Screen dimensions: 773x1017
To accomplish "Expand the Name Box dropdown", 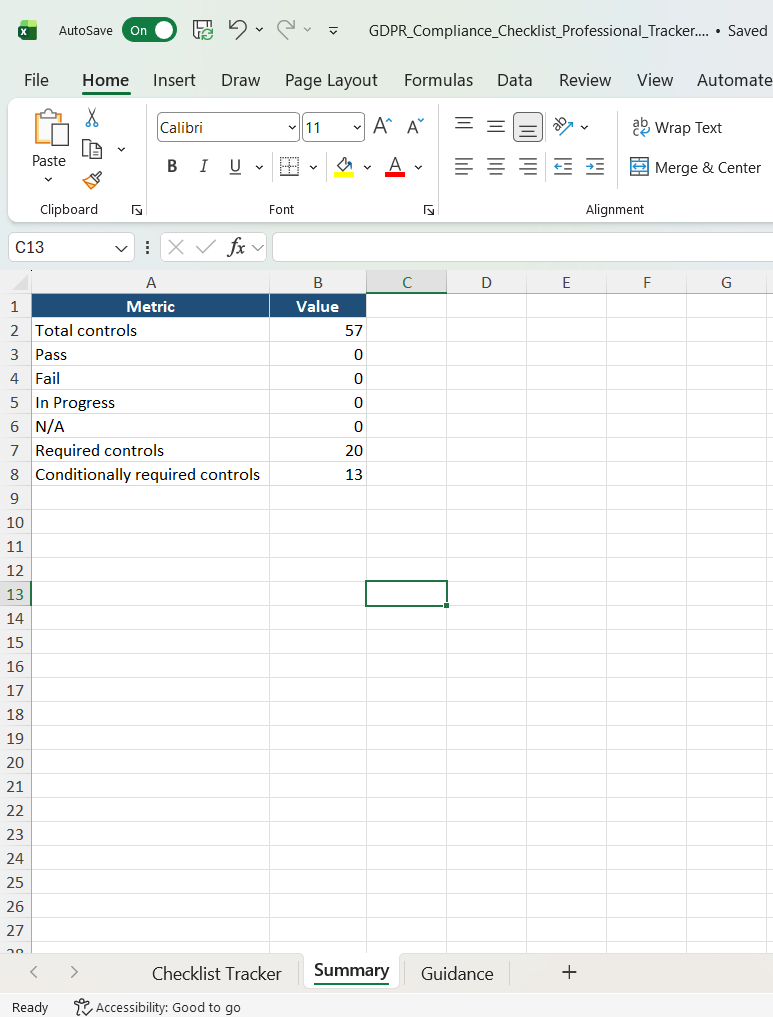I will (x=121, y=248).
